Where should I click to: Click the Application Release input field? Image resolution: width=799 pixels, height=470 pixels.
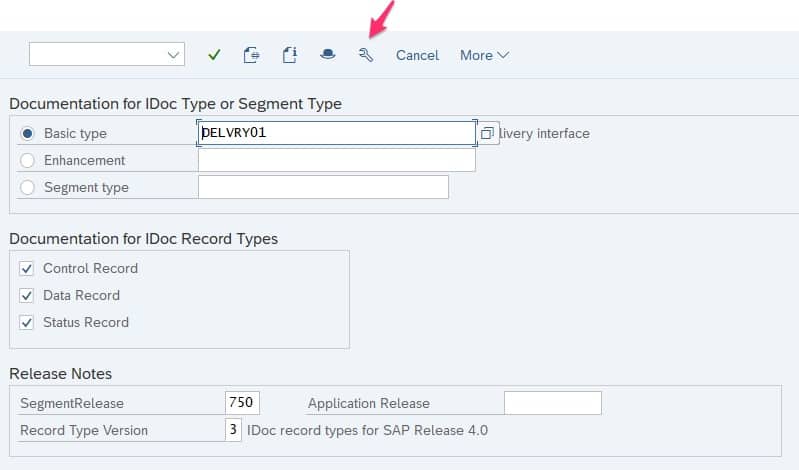[552, 403]
